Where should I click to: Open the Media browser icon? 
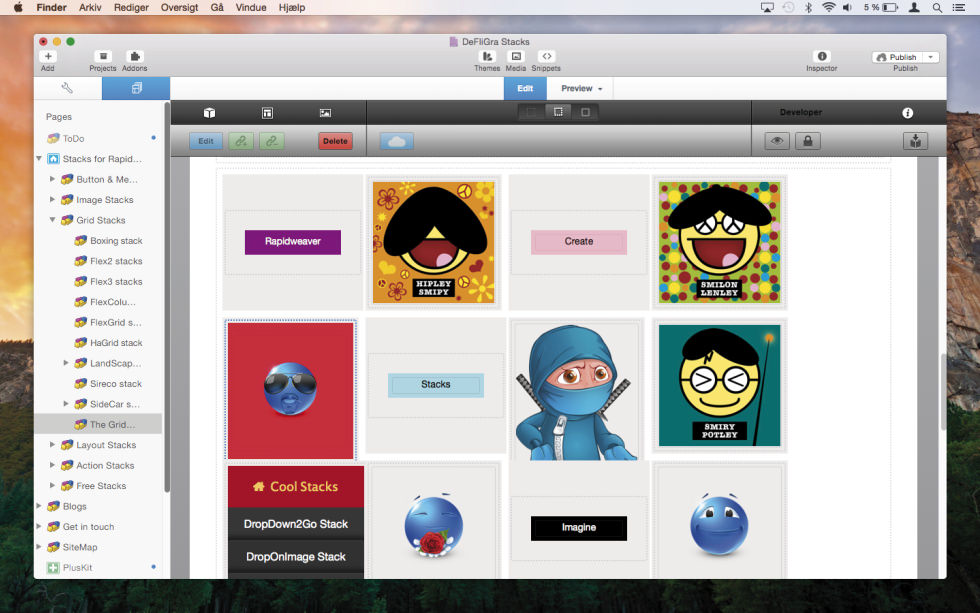tap(516, 56)
